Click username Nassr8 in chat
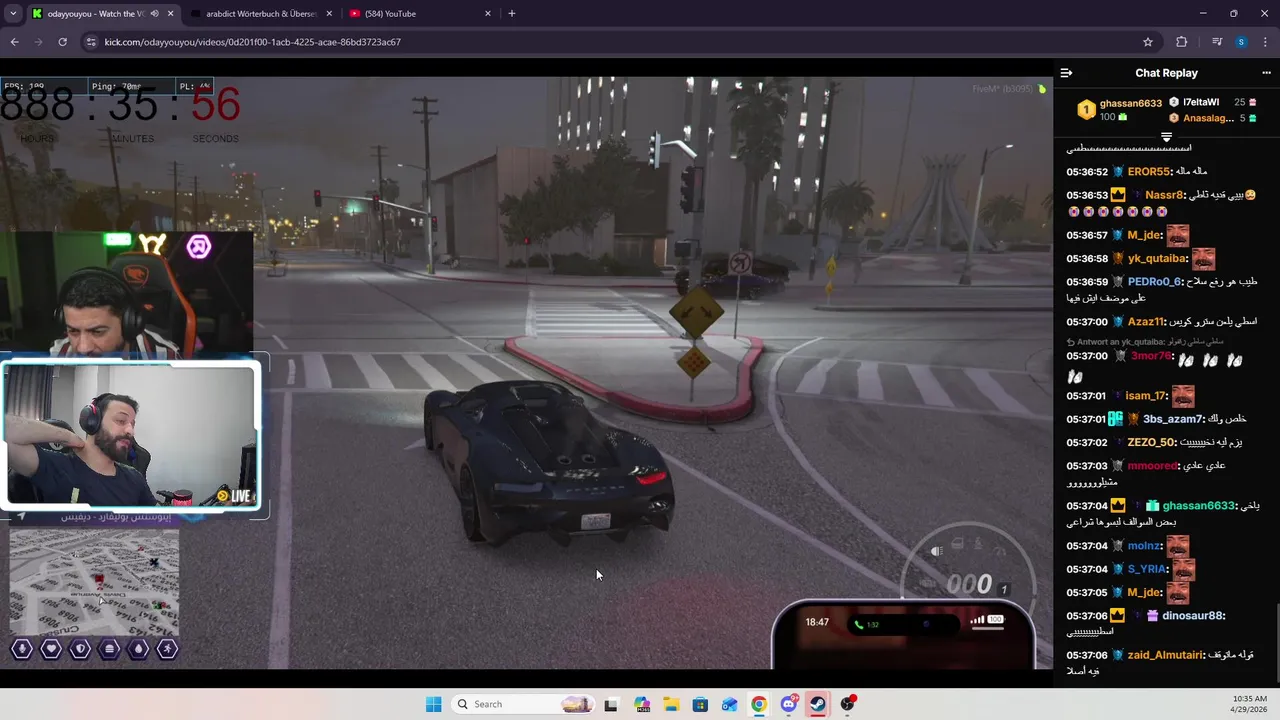The image size is (1280, 720). point(1162,196)
